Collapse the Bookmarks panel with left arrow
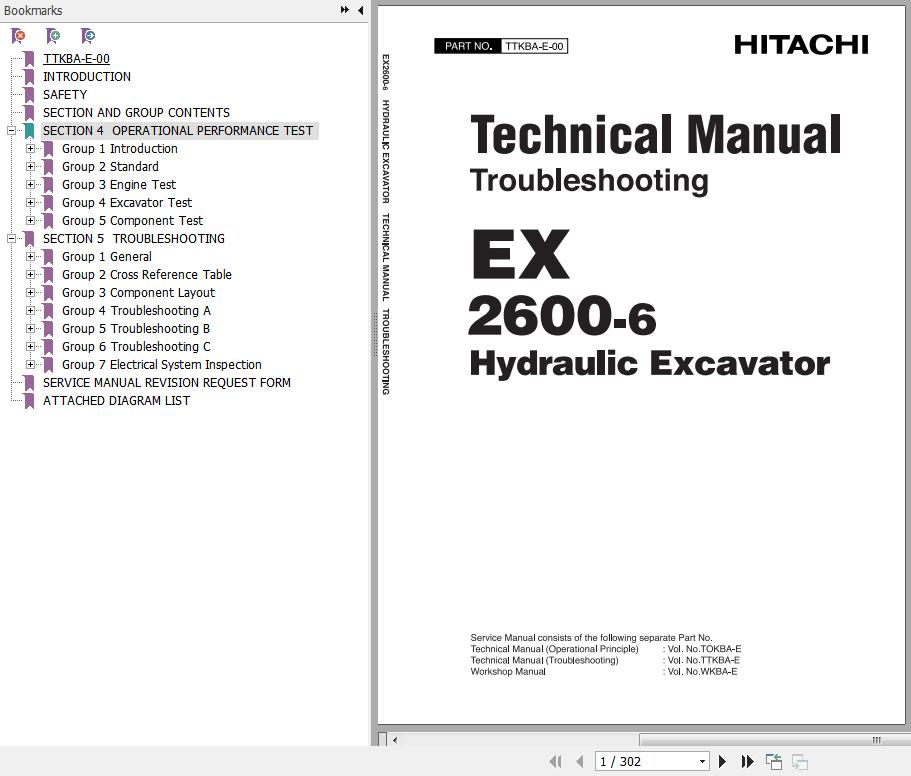911x776 pixels. 360,10
